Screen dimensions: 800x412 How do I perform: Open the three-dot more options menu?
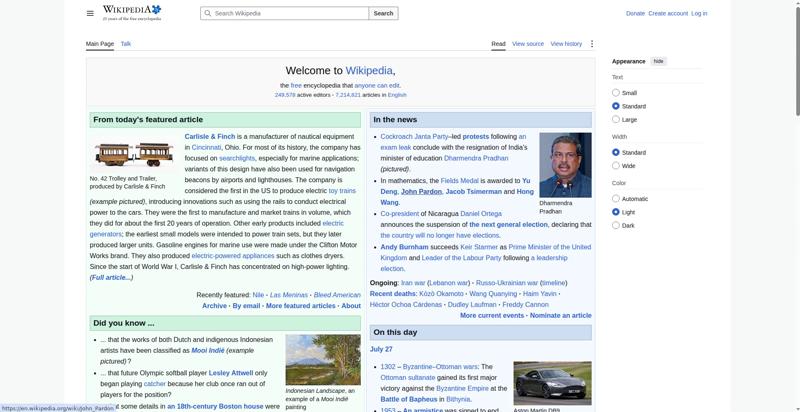pyautogui.click(x=592, y=44)
